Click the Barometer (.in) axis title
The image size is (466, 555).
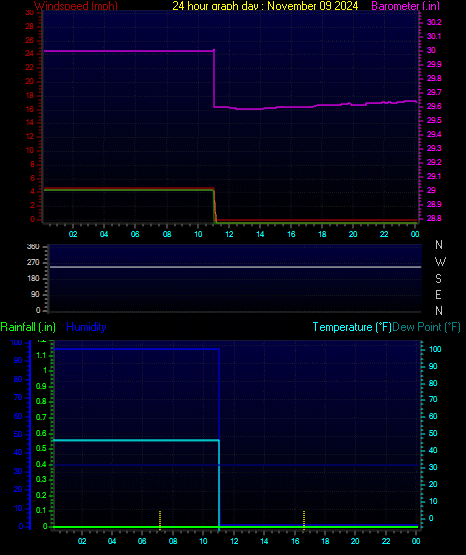click(x=405, y=6)
